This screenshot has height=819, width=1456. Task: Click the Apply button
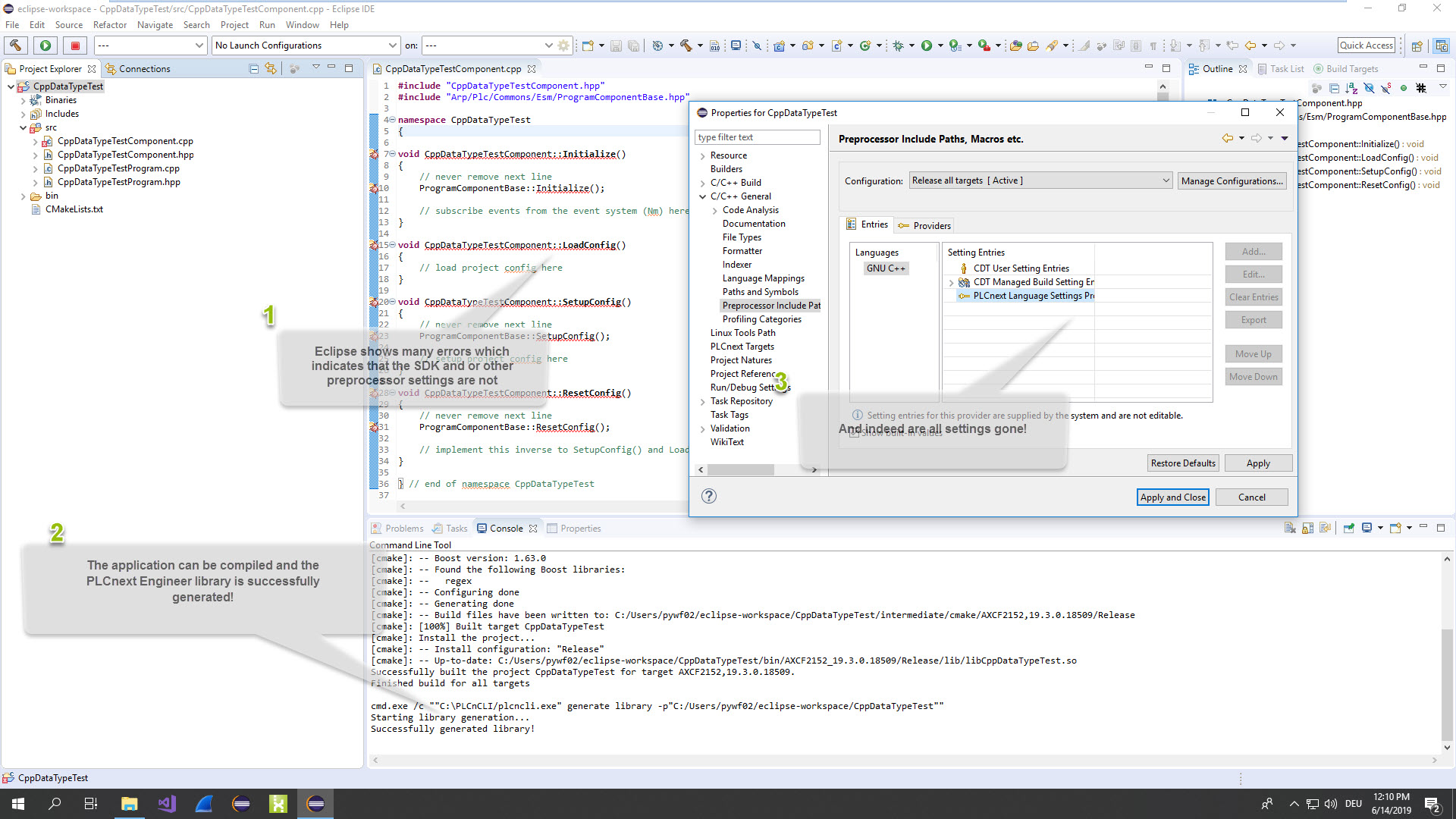pos(1258,463)
